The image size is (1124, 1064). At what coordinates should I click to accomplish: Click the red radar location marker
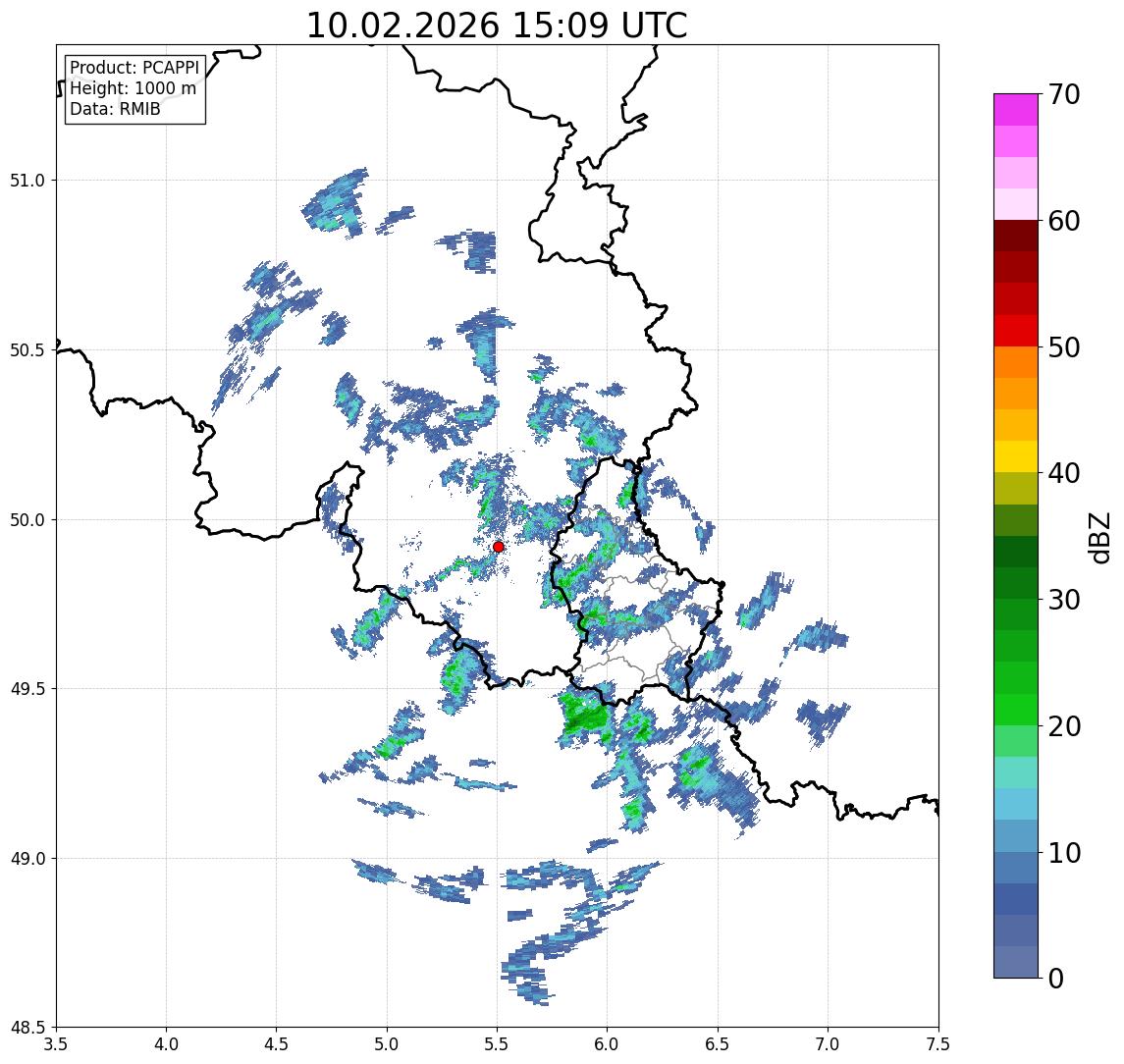coord(499,547)
